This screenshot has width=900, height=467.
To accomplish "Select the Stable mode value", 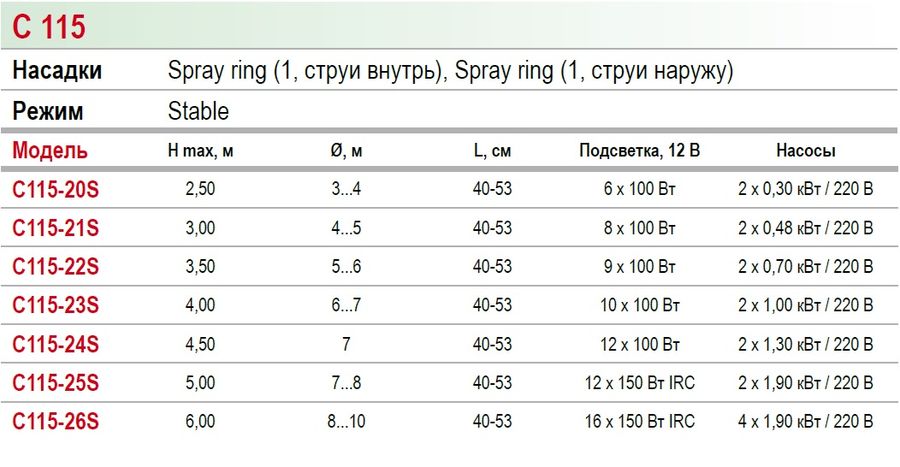I will click(x=198, y=111).
